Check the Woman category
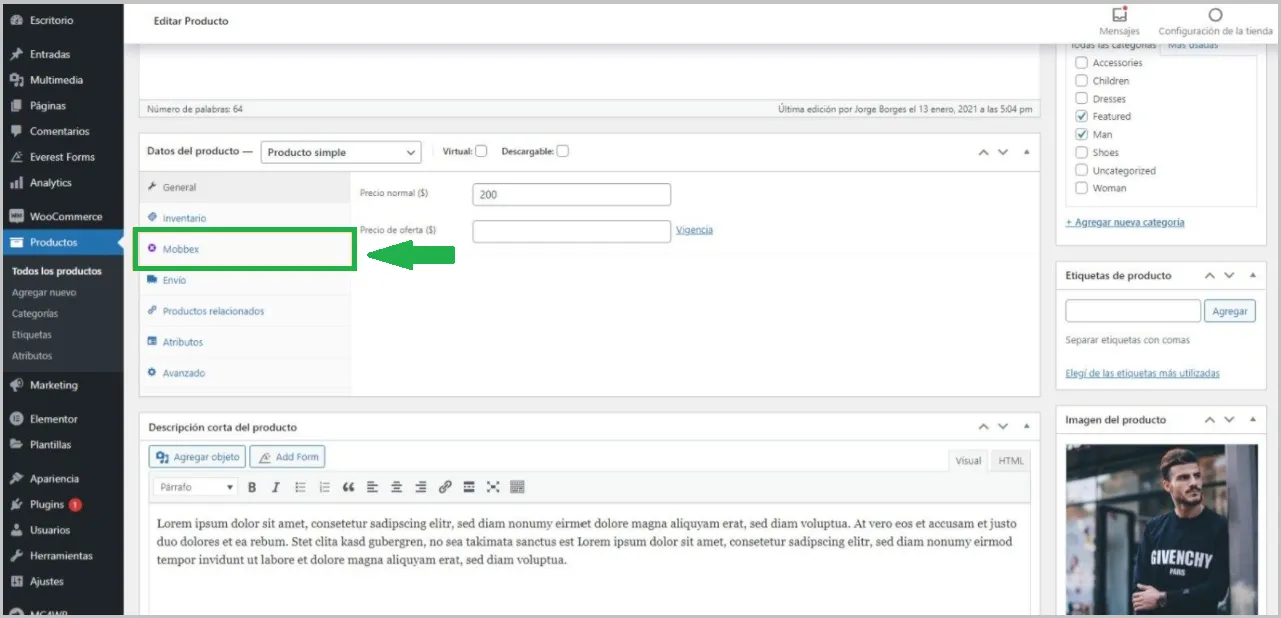The height and width of the screenshot is (618, 1281). [x=1081, y=188]
